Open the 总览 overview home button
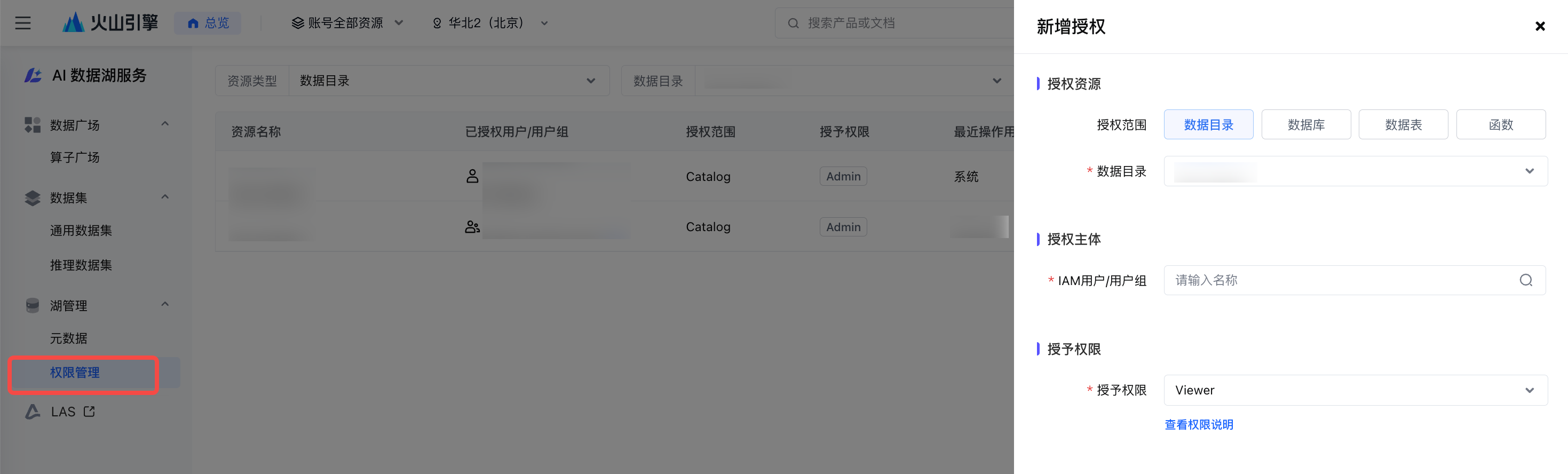Image resolution: width=1568 pixels, height=474 pixels. point(208,23)
